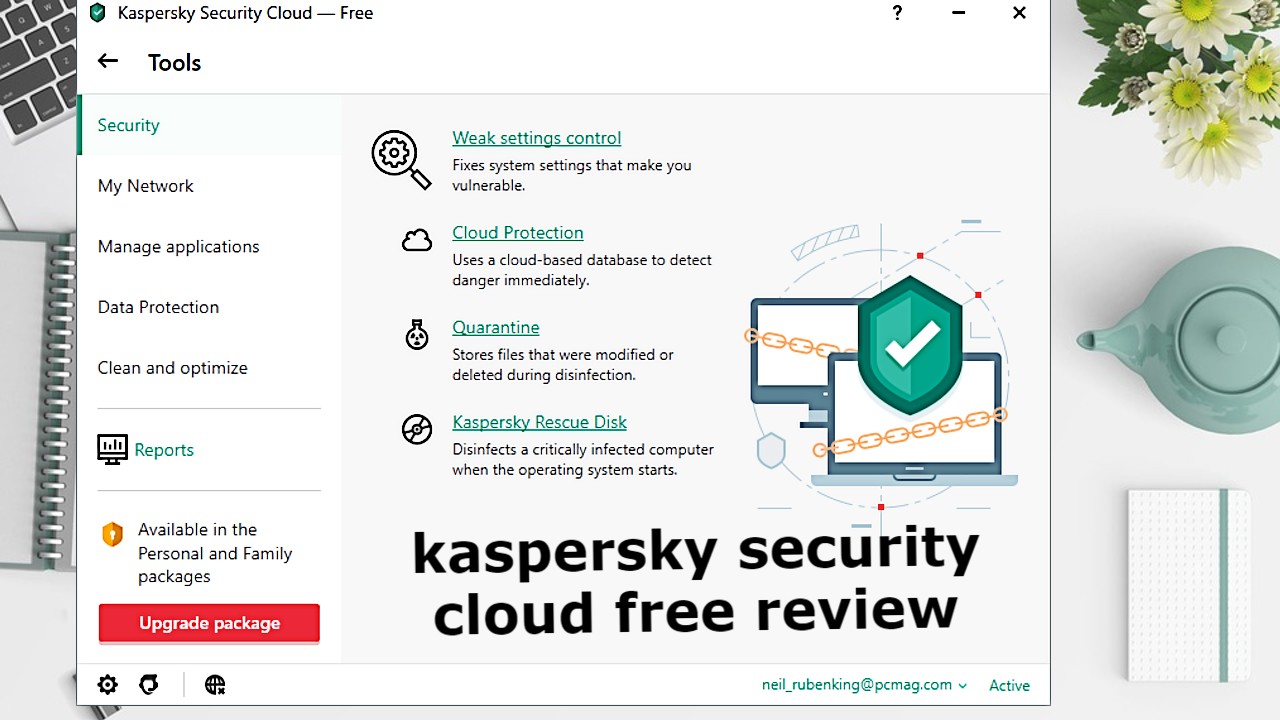Open the Reports link
The image size is (1280, 720).
164,450
